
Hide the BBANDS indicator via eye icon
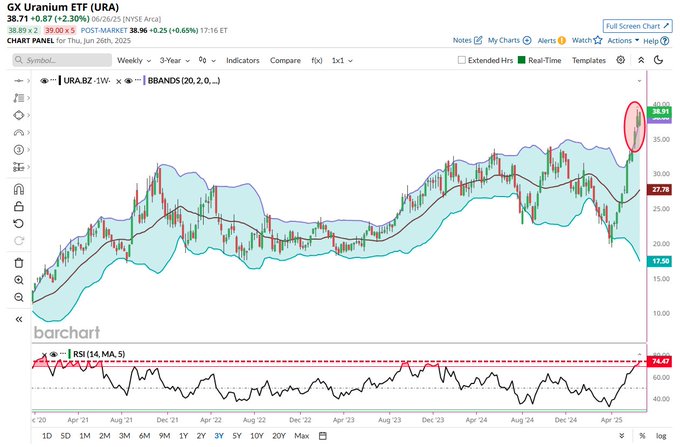coord(129,80)
